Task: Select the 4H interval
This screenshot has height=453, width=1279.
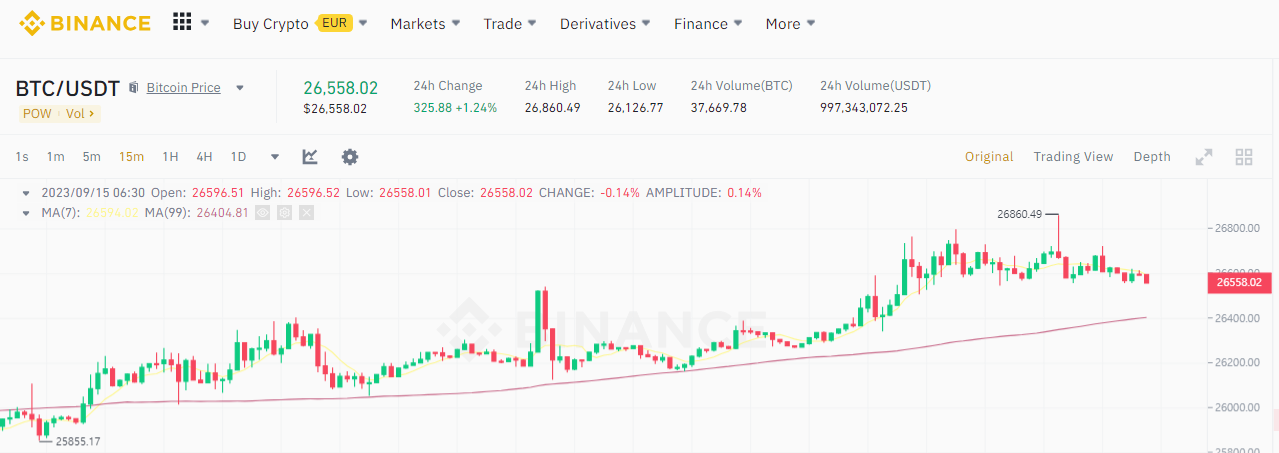Action: pos(204,156)
